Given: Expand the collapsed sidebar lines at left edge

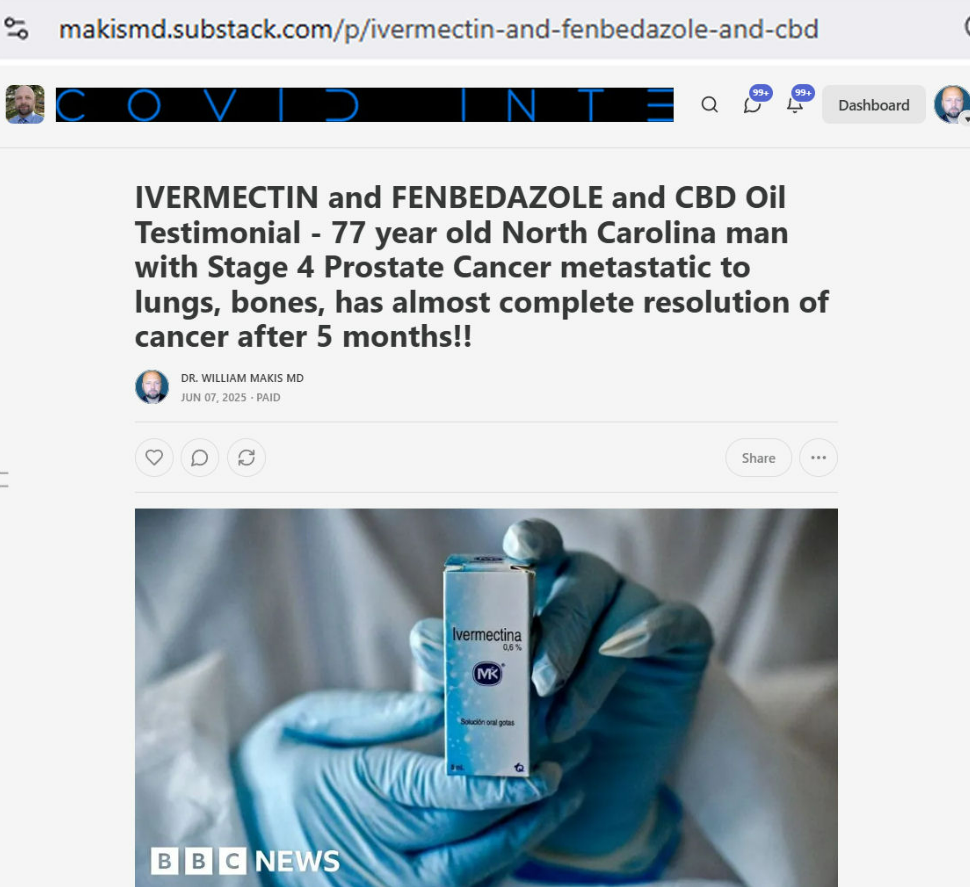Looking at the screenshot, I should (x=4, y=479).
